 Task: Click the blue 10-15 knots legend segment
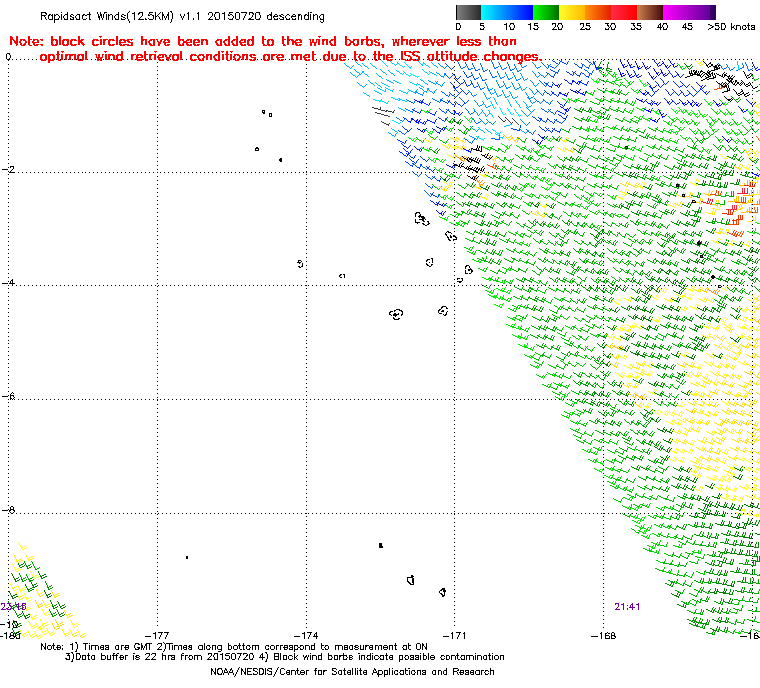[520, 12]
